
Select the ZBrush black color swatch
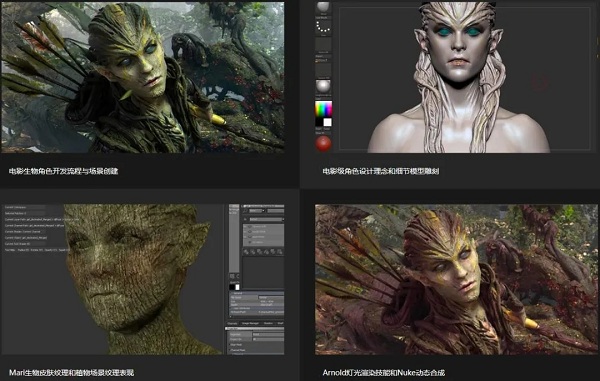(319, 122)
